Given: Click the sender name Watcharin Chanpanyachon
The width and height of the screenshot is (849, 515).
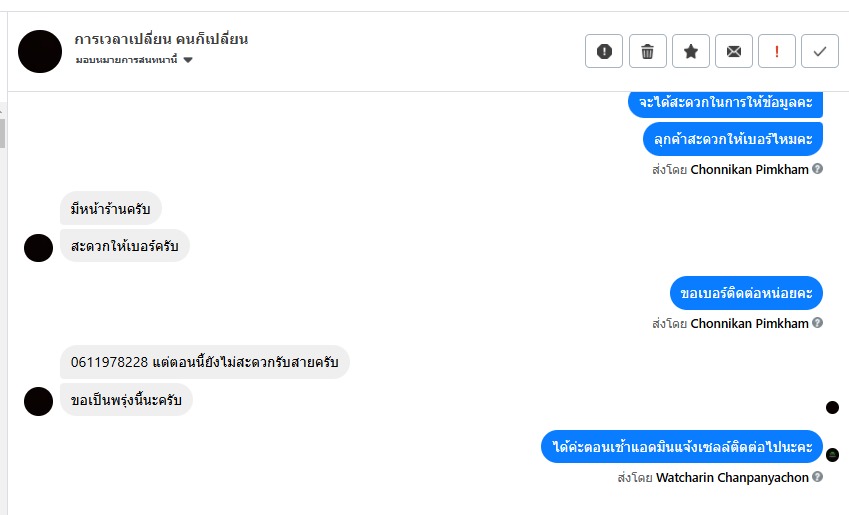Looking at the screenshot, I should tap(732, 478).
